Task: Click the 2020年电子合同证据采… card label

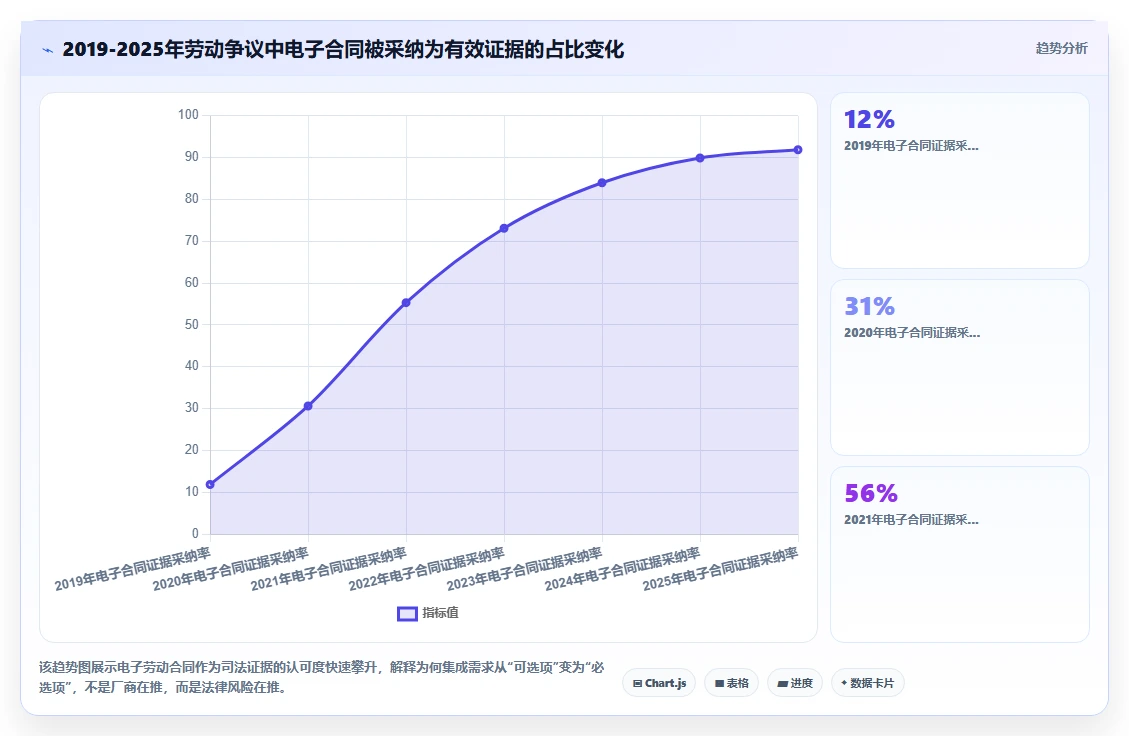Action: [912, 333]
